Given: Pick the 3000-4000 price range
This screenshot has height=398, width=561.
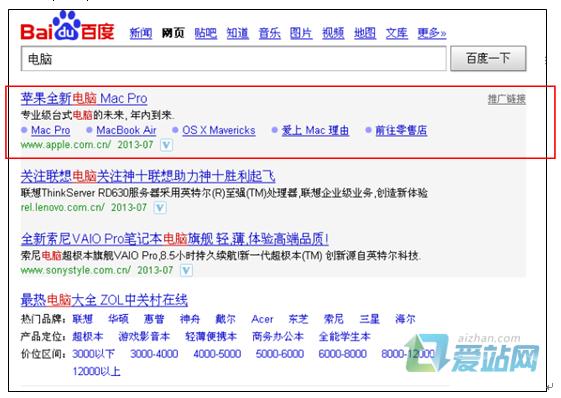Looking at the screenshot, I should tap(154, 354).
